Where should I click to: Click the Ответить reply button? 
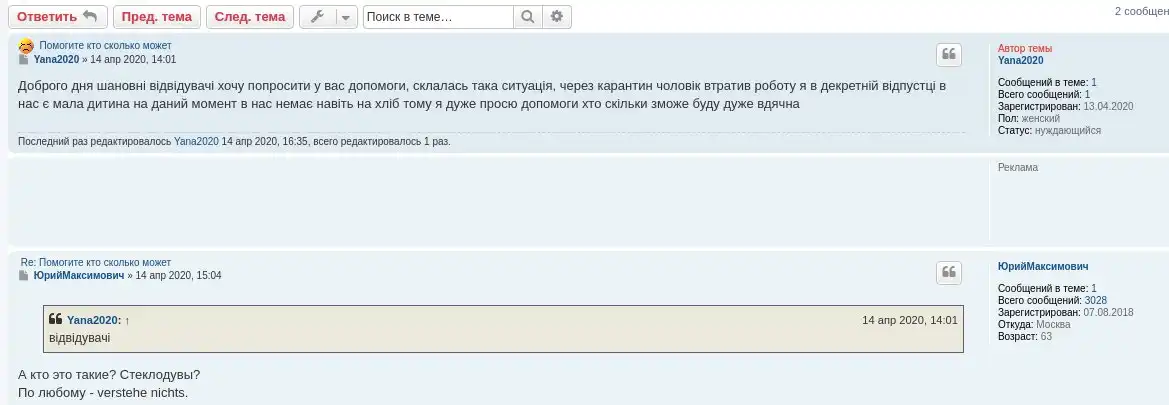(x=56, y=17)
